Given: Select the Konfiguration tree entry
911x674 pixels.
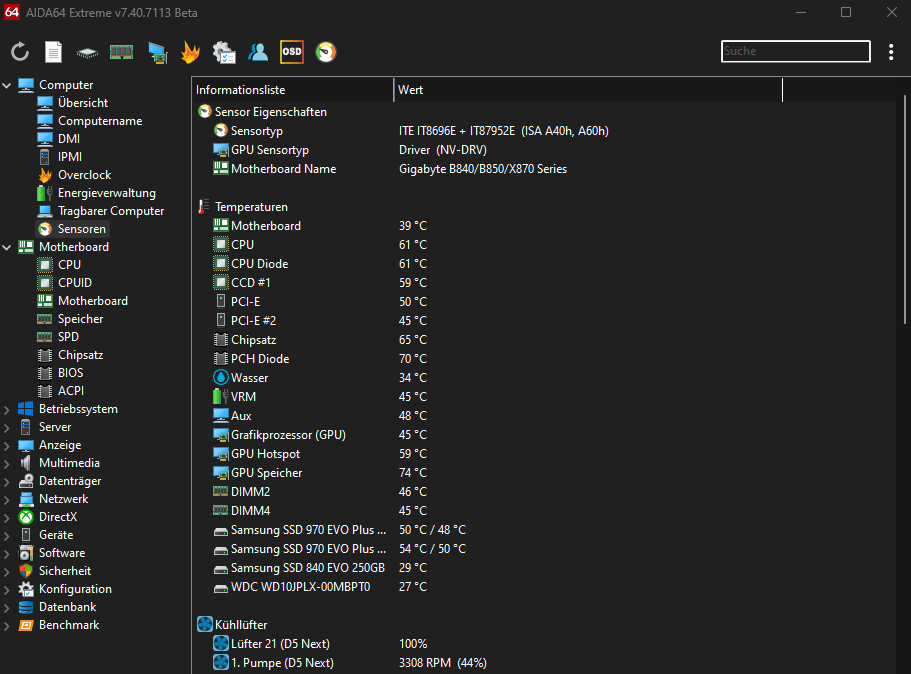Looking at the screenshot, I should point(65,589).
